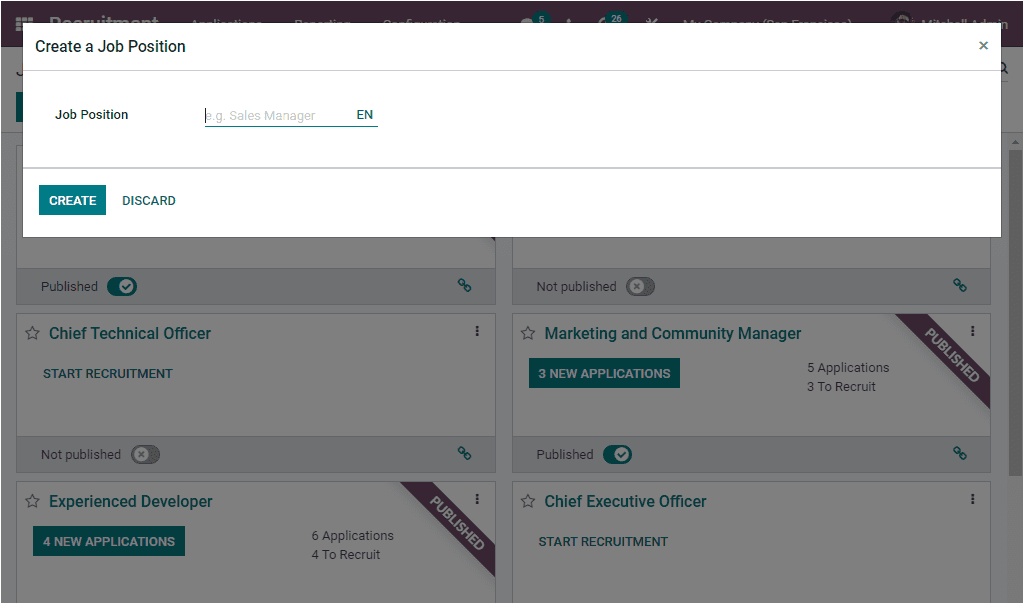The width and height of the screenshot is (1024, 604).
Task: Click the CREATE button
Action: (x=72, y=200)
